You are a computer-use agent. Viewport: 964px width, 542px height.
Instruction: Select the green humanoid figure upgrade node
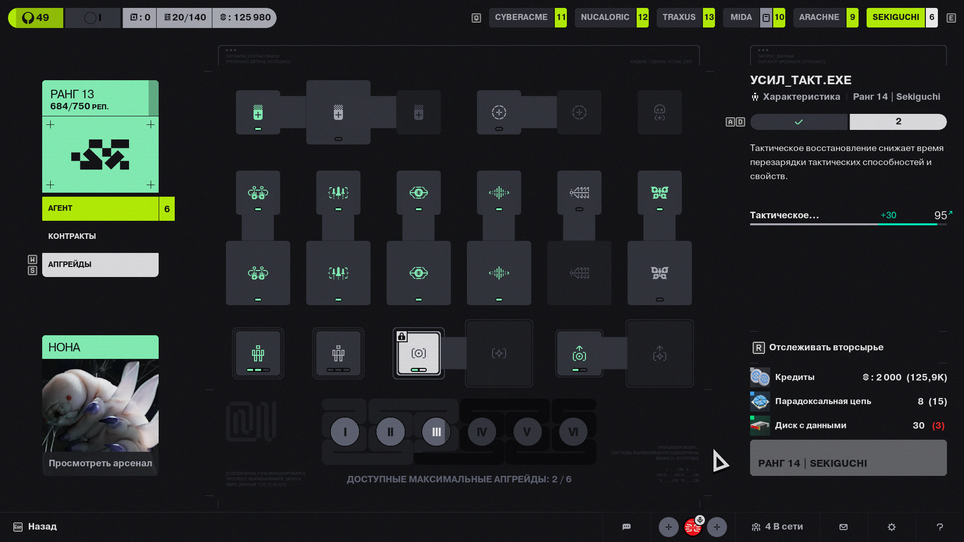[258, 353]
